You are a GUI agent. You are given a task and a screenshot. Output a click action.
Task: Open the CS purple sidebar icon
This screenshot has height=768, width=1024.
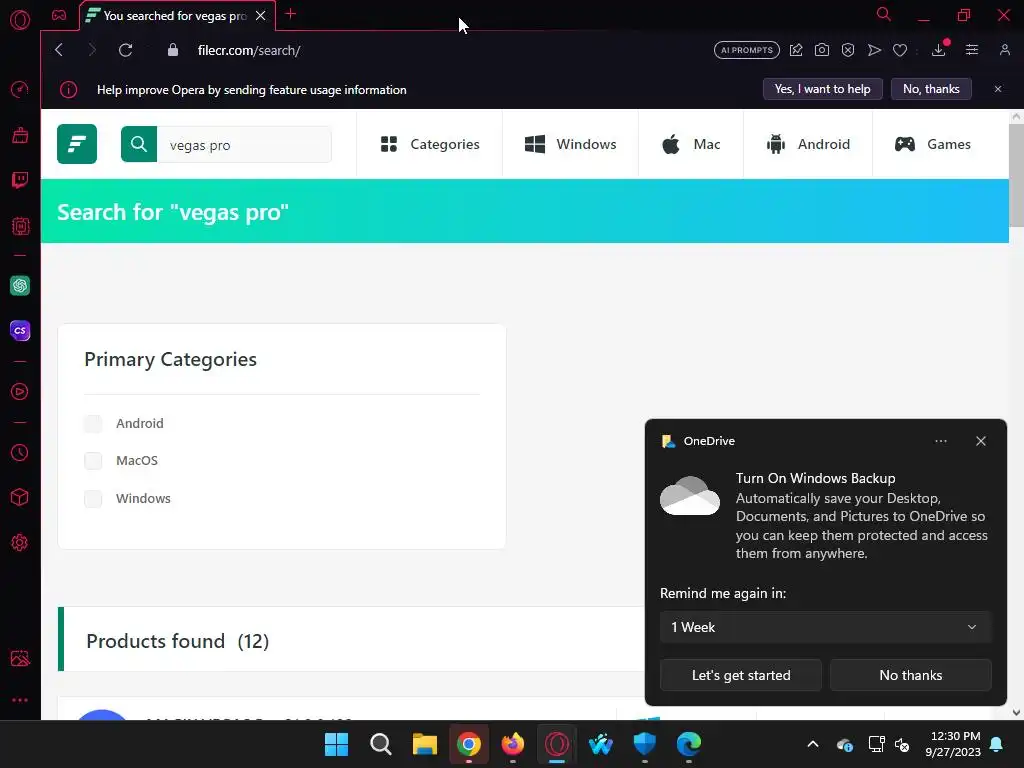pyautogui.click(x=20, y=330)
